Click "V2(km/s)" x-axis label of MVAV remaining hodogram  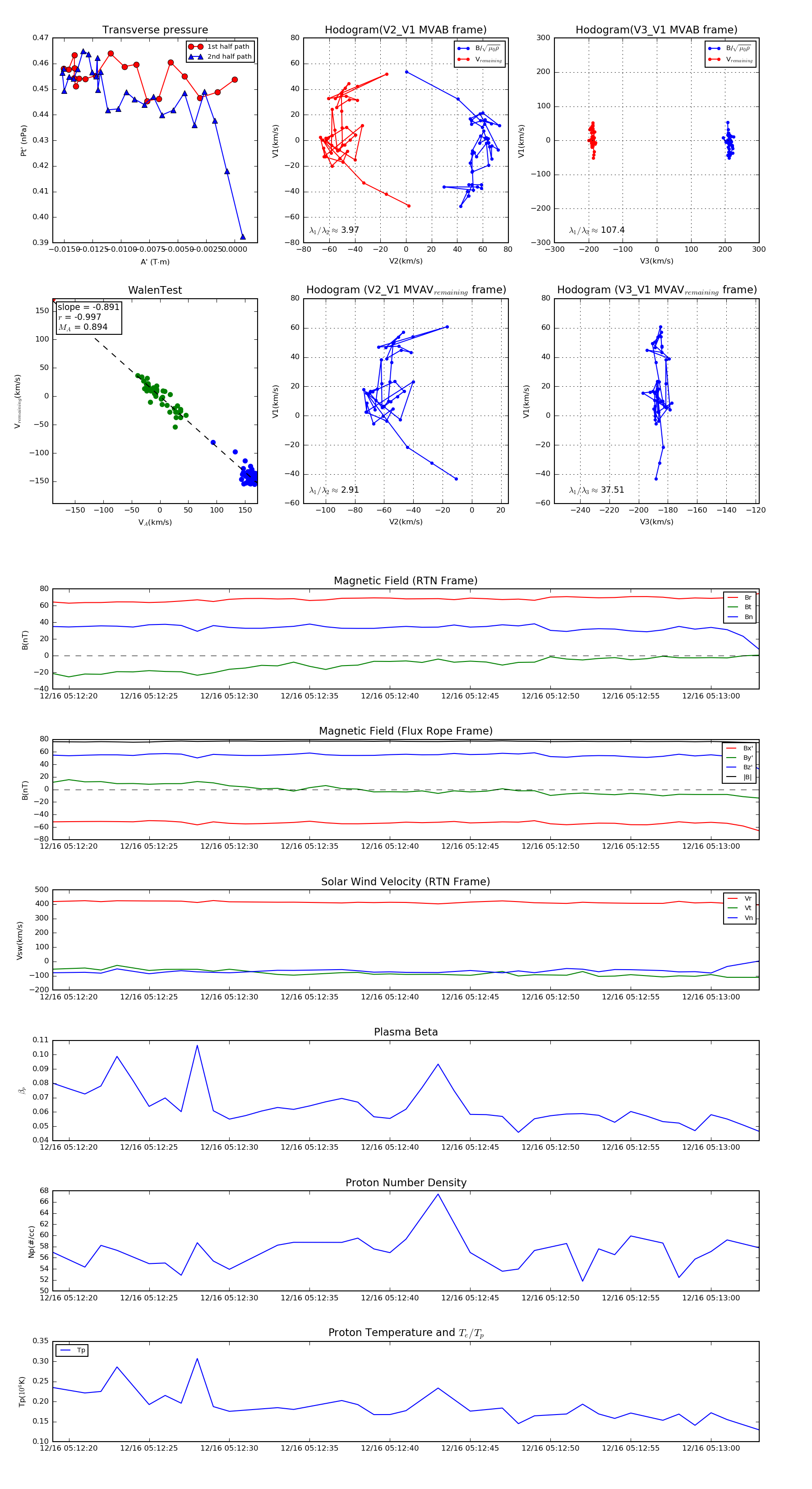click(406, 522)
